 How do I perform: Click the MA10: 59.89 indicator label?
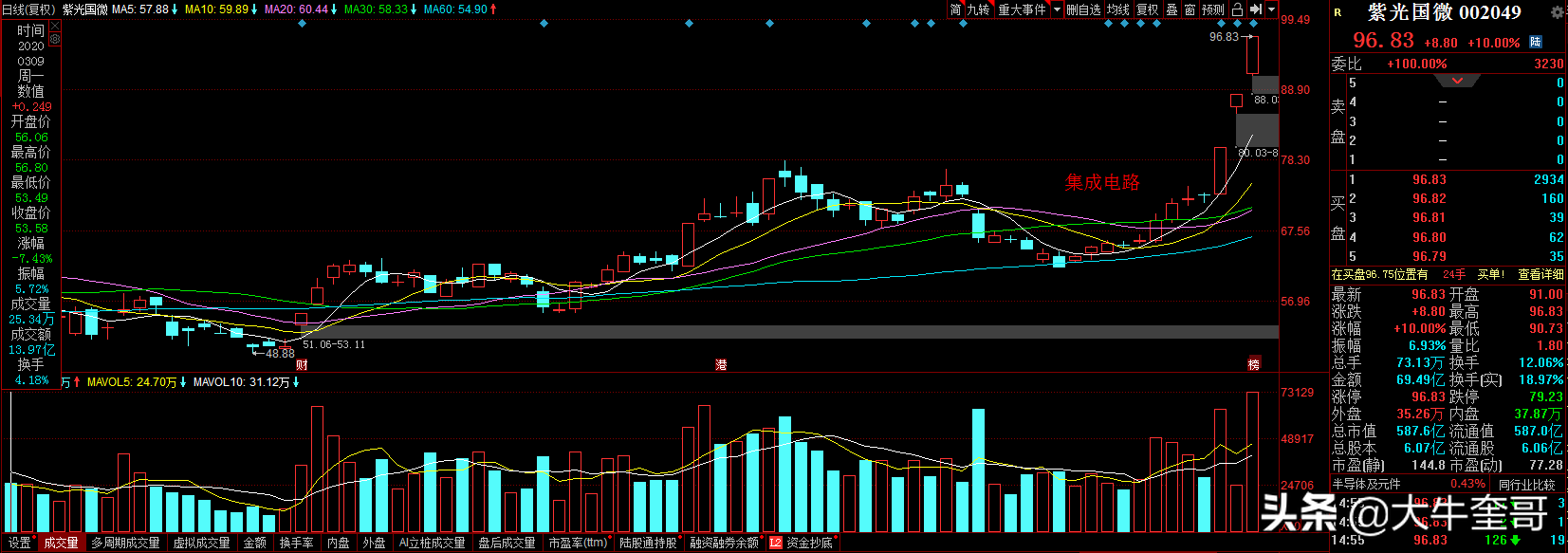click(216, 9)
